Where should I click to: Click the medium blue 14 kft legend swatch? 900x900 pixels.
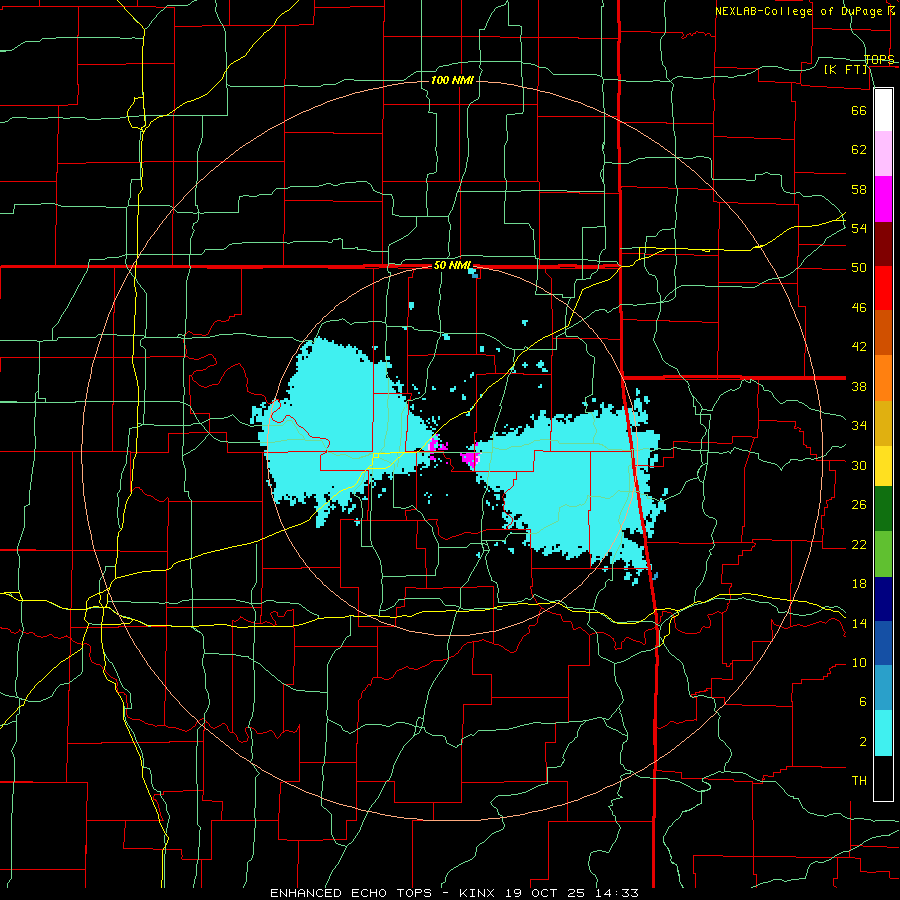[x=883, y=643]
